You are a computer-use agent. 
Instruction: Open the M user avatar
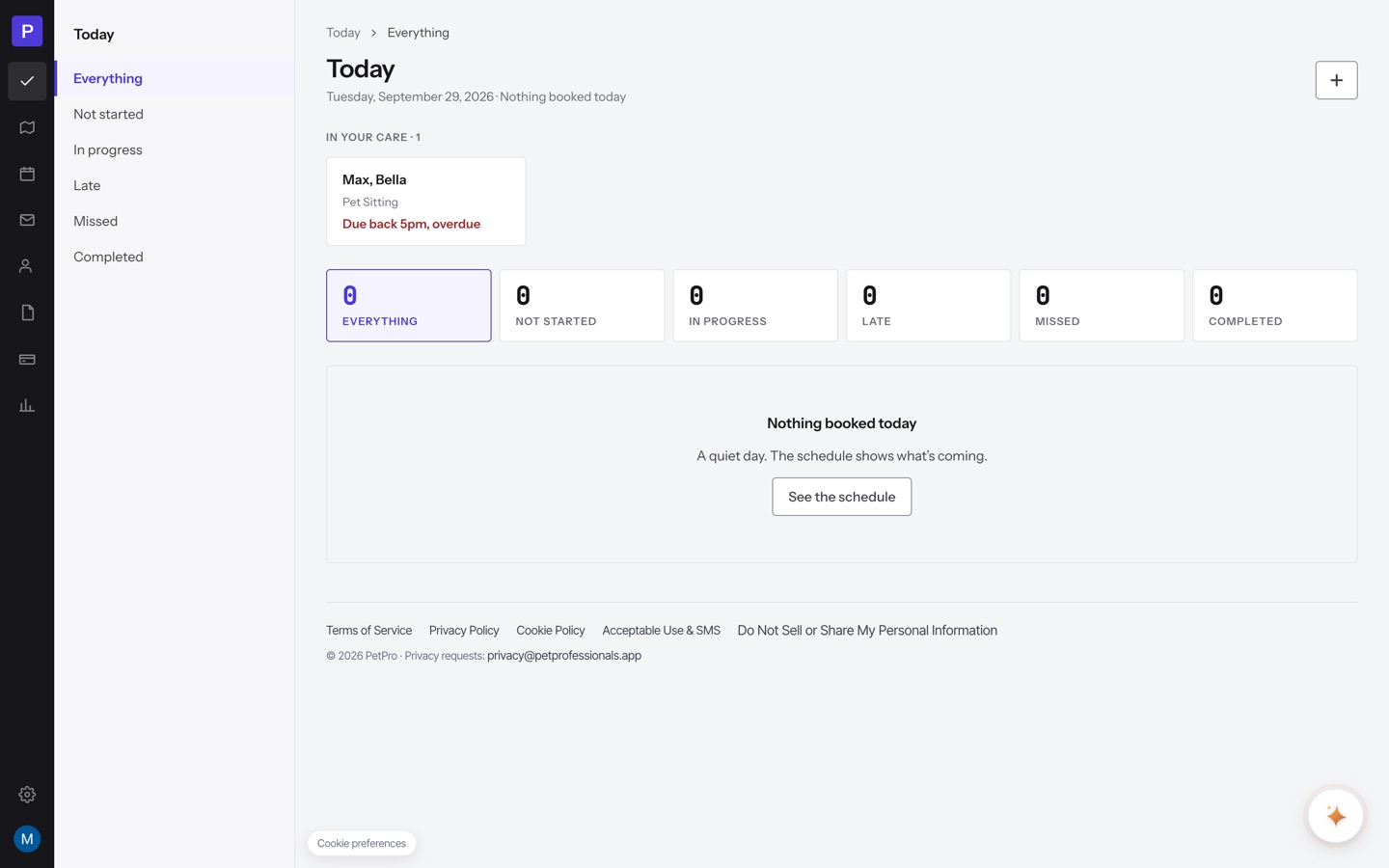27,839
